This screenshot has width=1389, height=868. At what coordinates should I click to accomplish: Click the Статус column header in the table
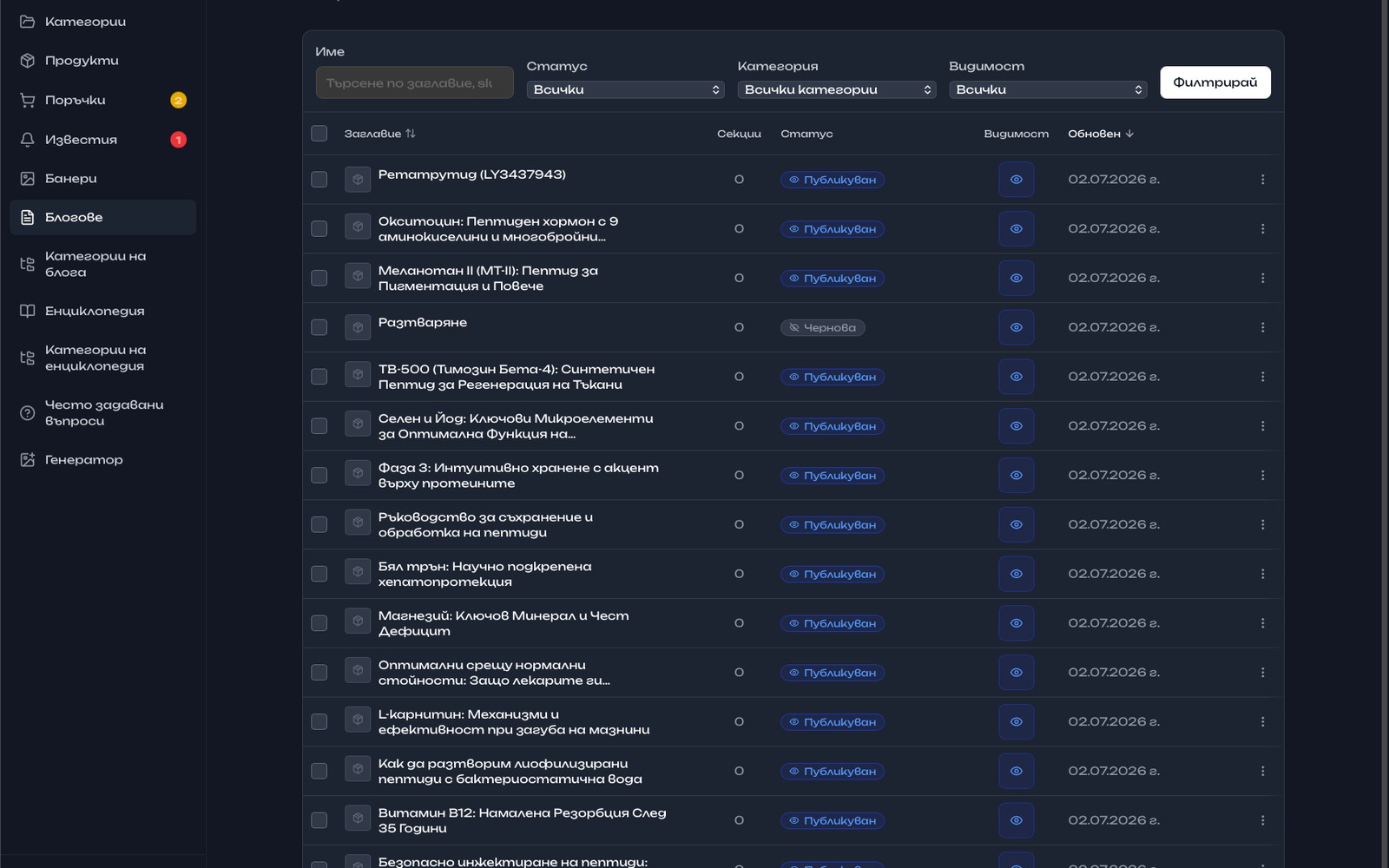click(806, 134)
